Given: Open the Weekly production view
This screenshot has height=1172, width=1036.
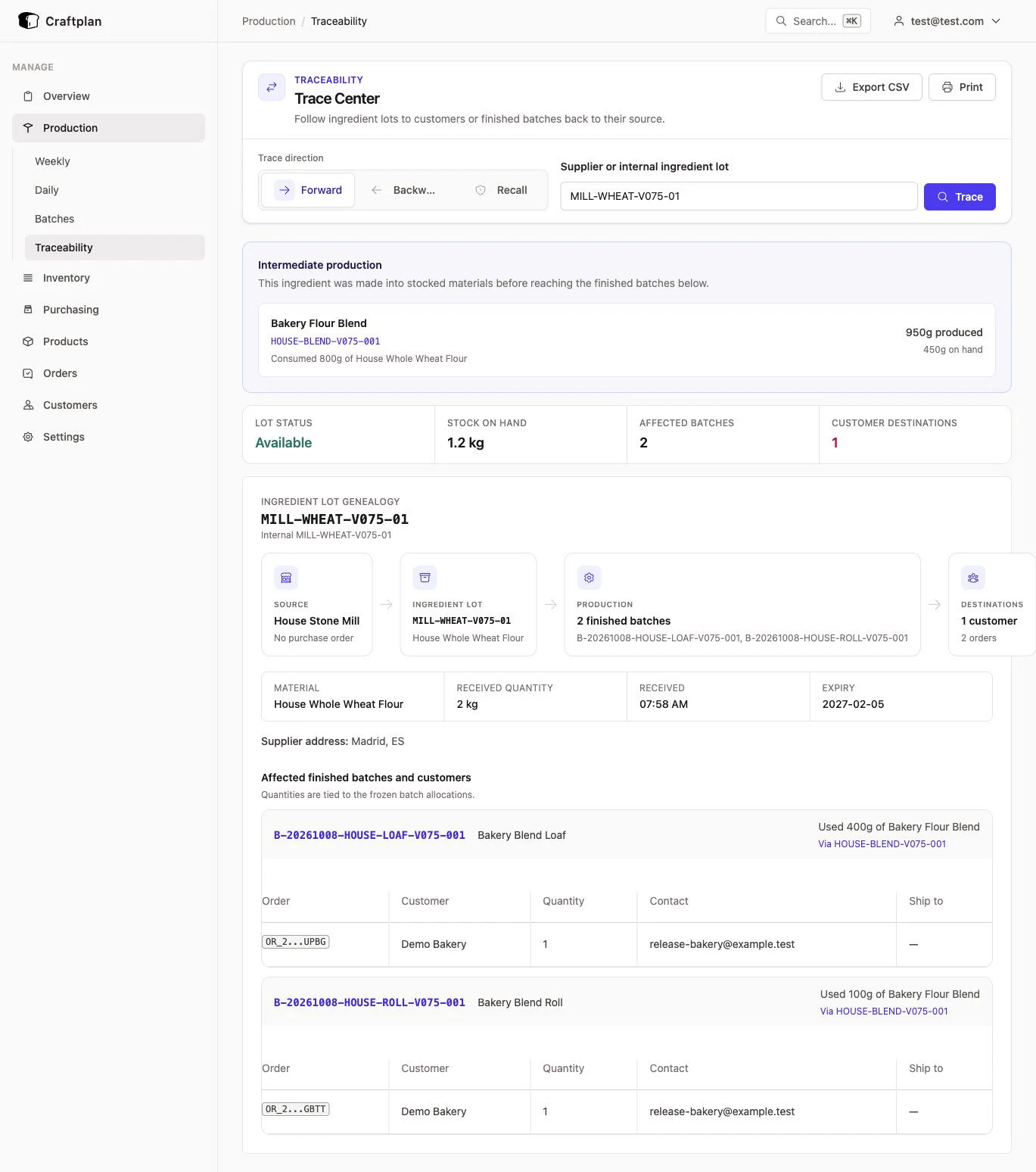Looking at the screenshot, I should tap(52, 161).
